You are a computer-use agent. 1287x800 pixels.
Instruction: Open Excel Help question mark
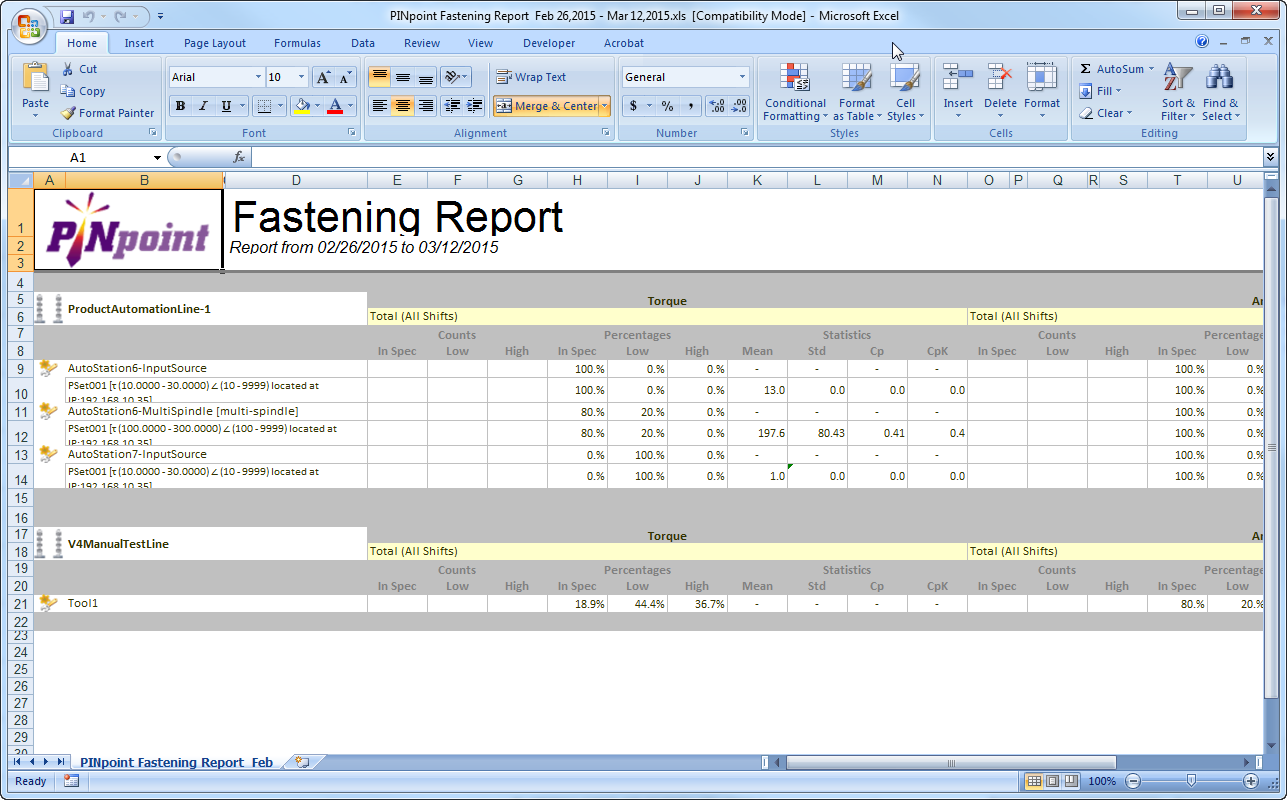[x=1202, y=42]
